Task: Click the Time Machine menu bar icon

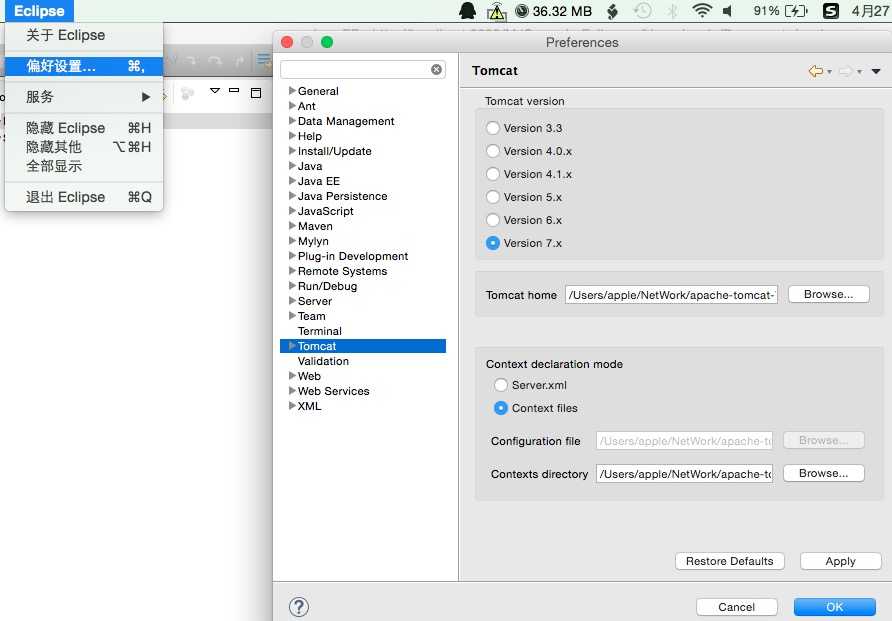Action: [x=642, y=11]
